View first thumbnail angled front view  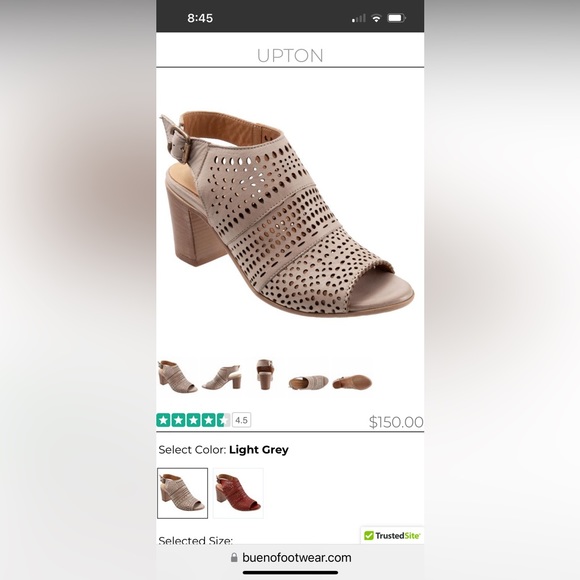pyautogui.click(x=177, y=376)
